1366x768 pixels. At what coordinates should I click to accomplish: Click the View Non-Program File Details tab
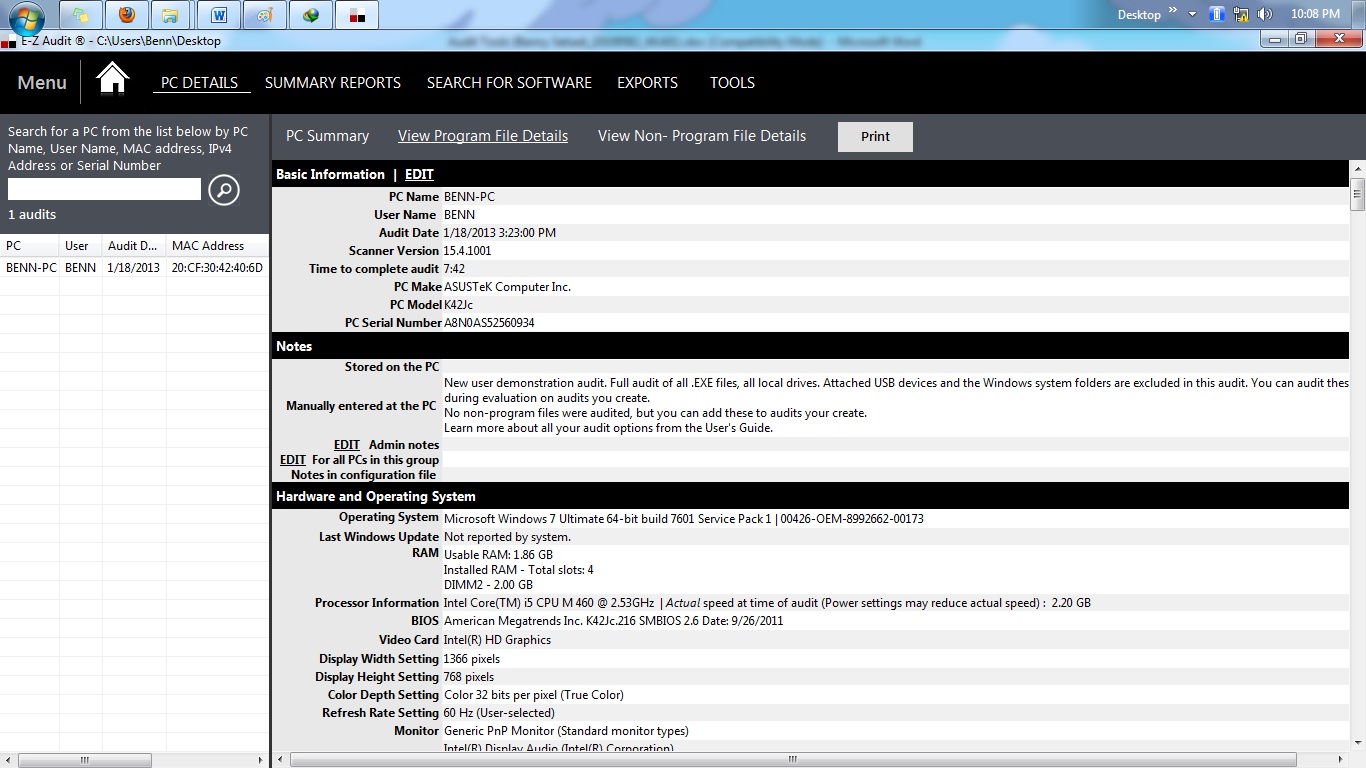[701, 135]
